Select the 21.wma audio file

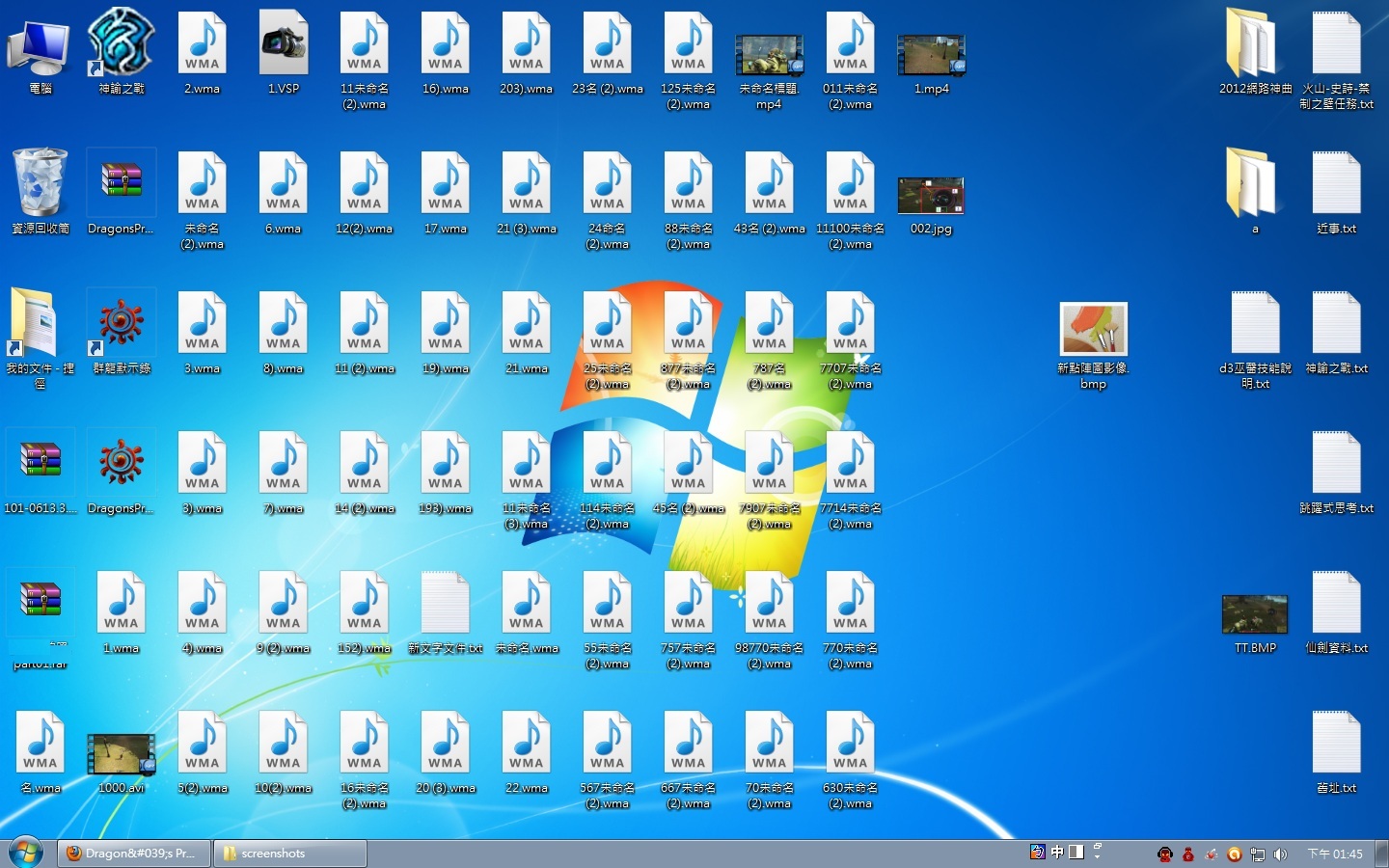pos(527,333)
